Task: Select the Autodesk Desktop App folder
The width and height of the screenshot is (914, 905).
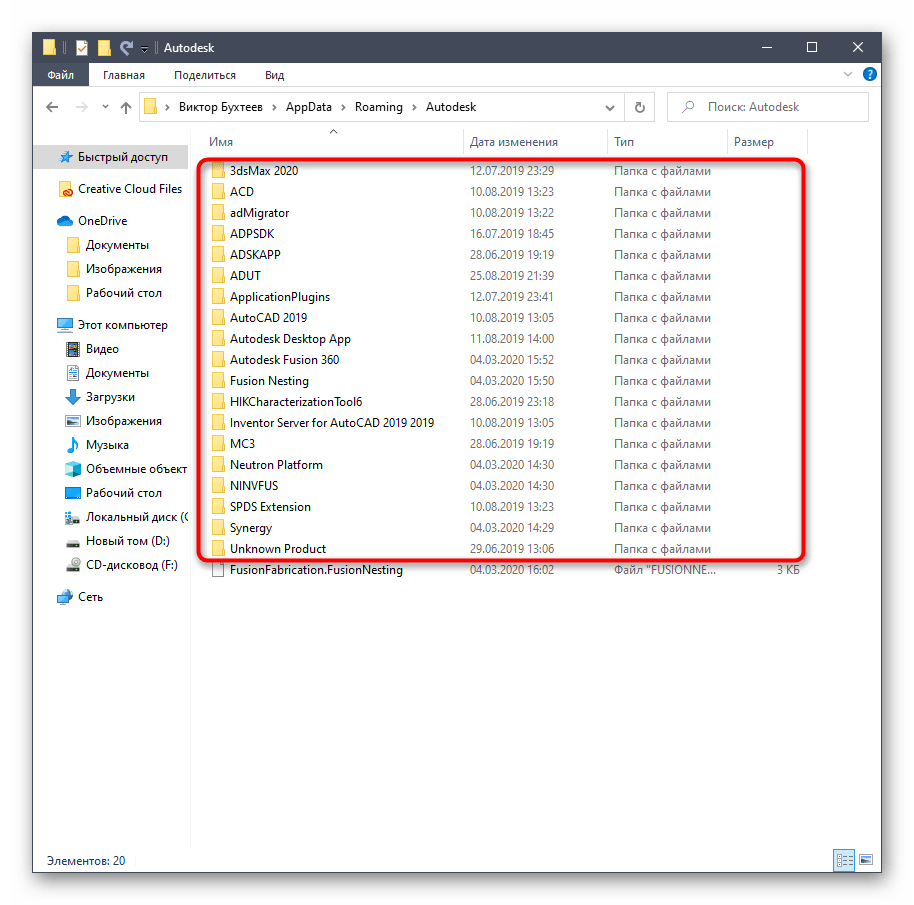Action: 290,339
